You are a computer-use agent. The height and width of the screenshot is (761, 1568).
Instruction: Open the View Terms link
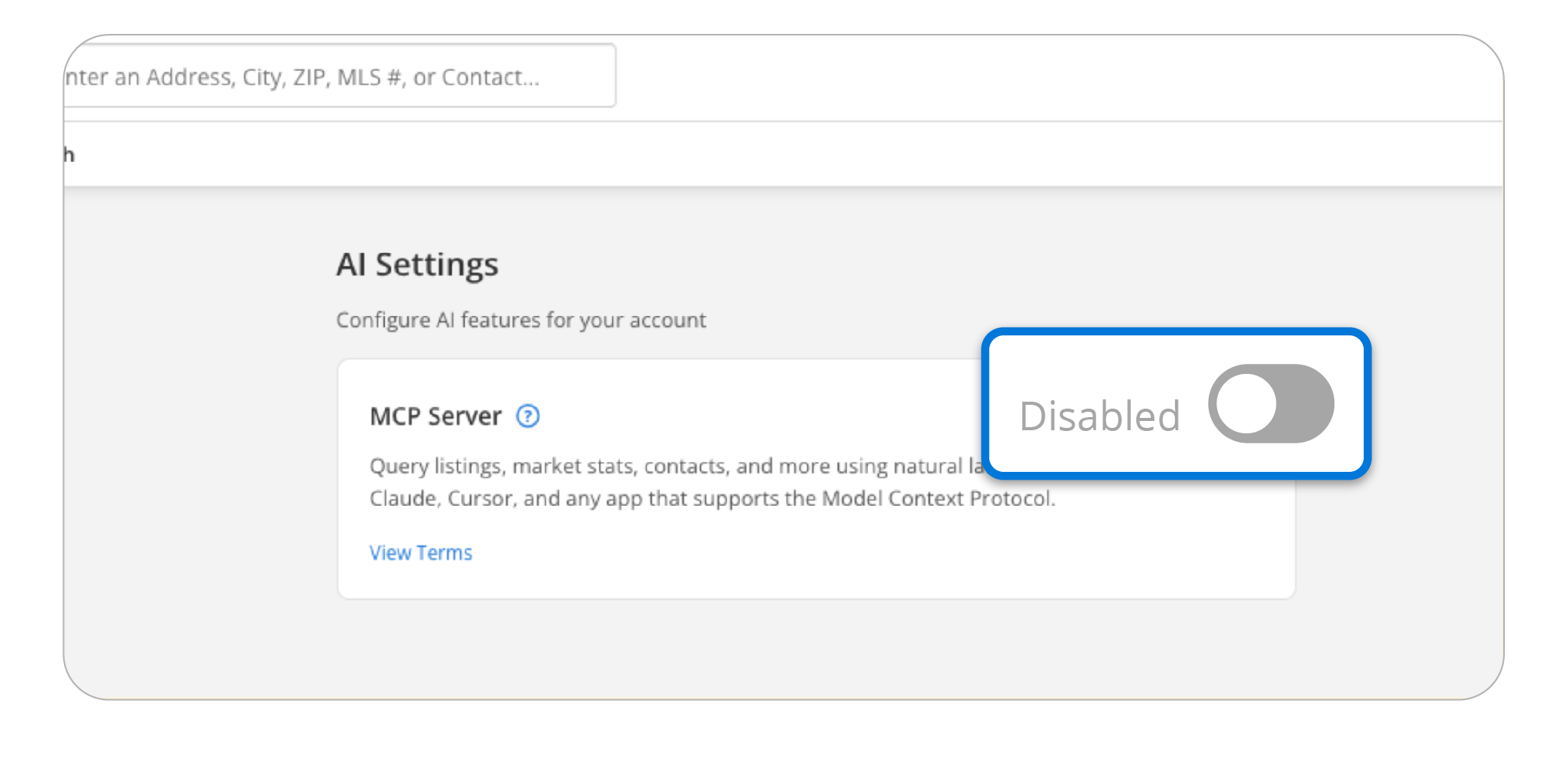[421, 553]
